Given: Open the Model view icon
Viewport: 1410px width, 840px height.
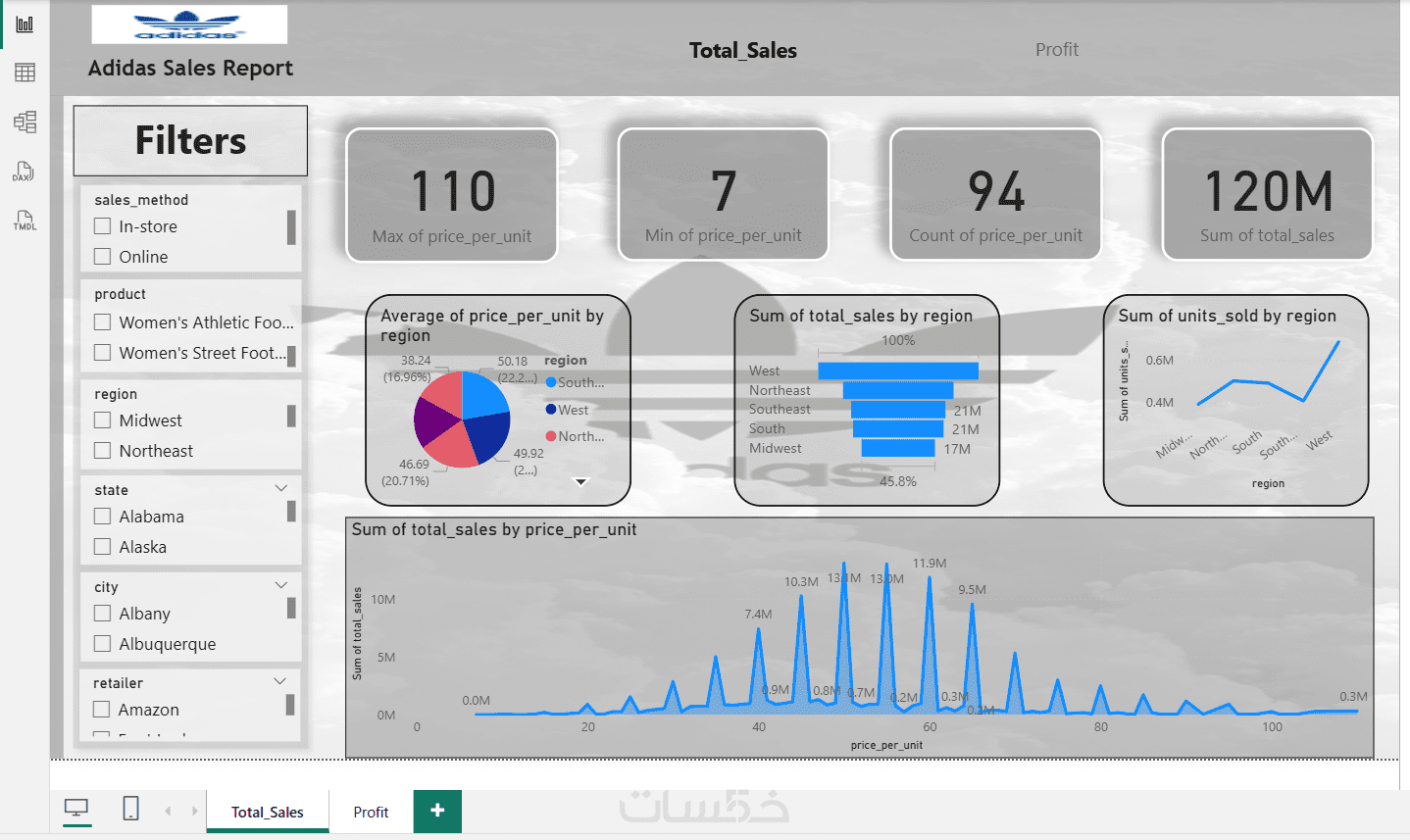Looking at the screenshot, I should click(25, 122).
